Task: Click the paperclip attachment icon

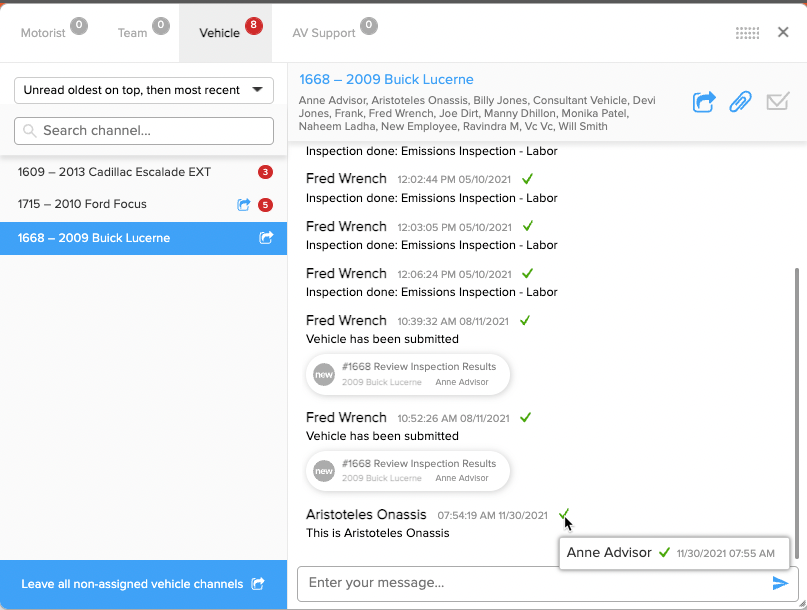Action: coord(740,101)
